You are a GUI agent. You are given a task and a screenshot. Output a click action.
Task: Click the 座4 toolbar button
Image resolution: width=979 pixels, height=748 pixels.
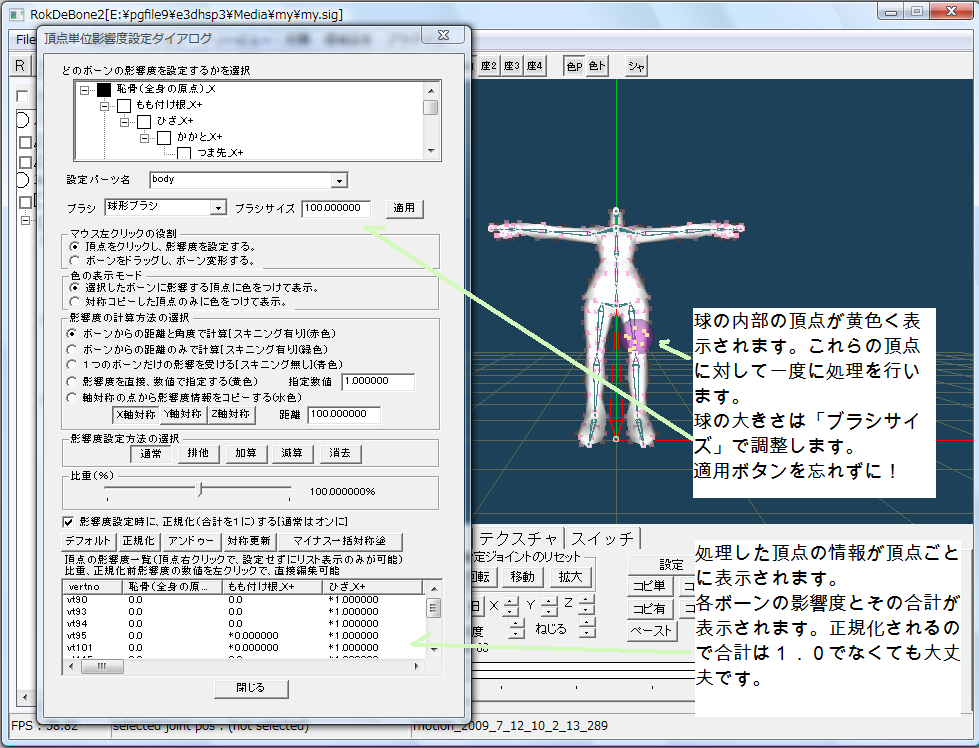tap(534, 66)
